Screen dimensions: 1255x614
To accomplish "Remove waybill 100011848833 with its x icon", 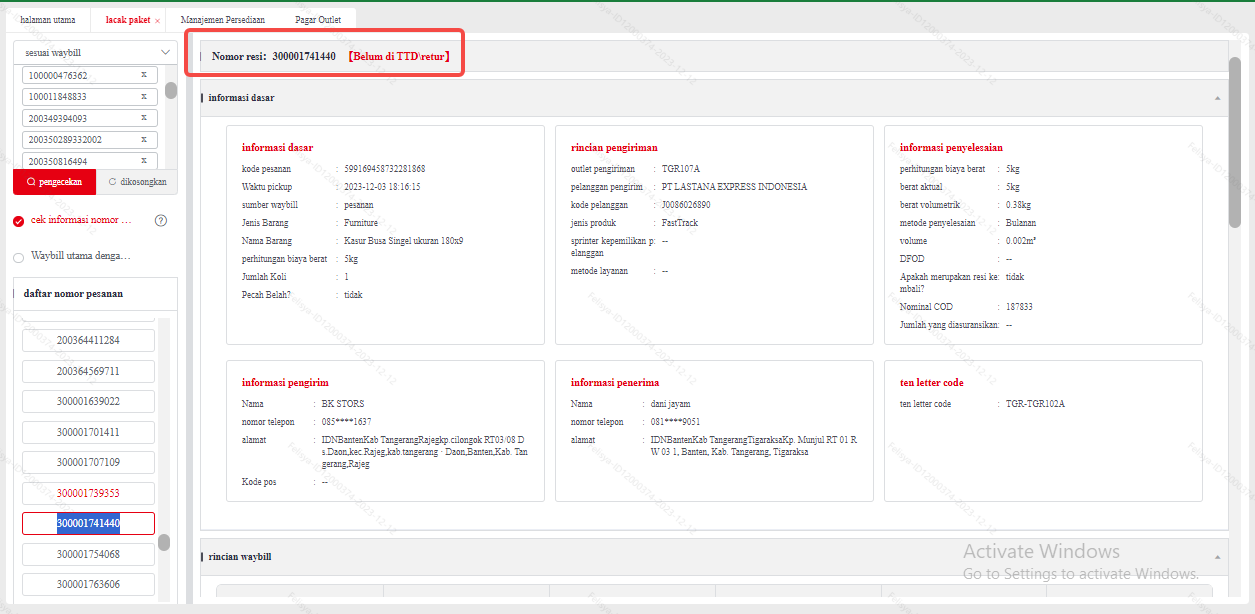I will [143, 97].
